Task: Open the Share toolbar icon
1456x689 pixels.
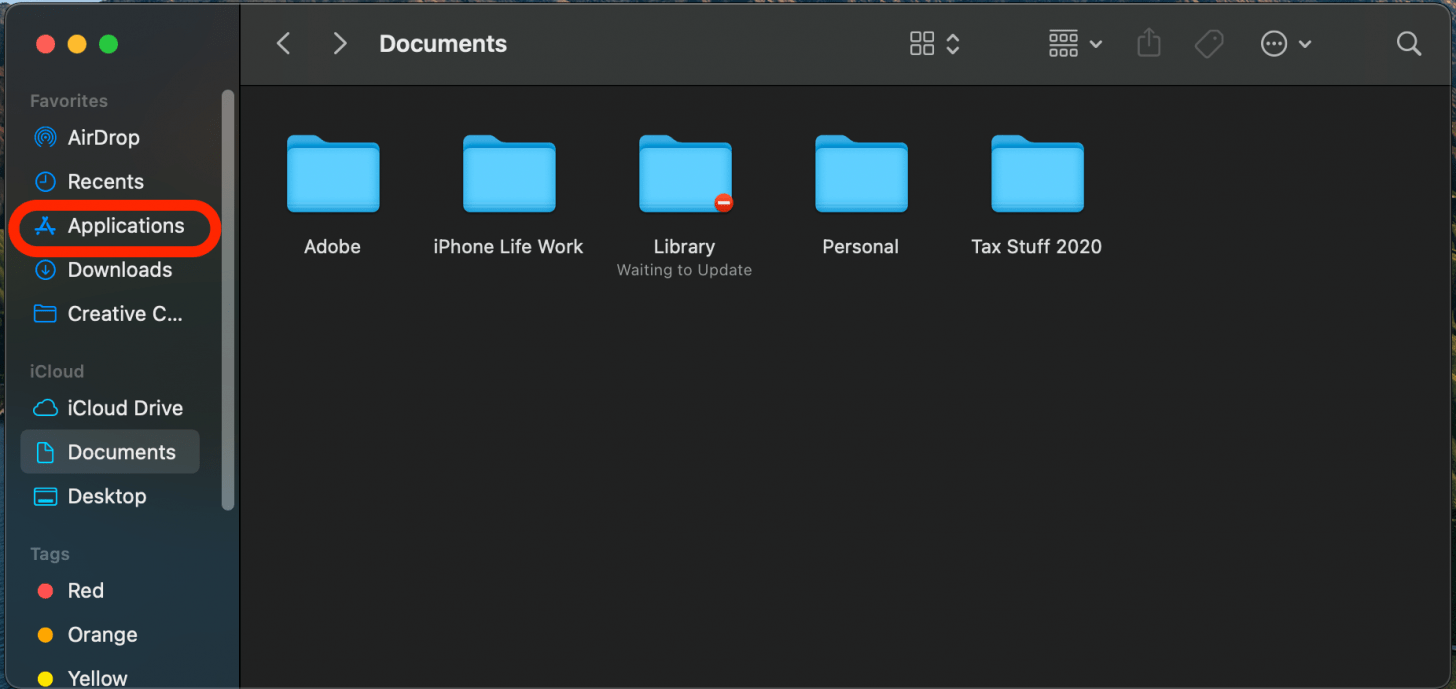Action: click(x=1149, y=43)
